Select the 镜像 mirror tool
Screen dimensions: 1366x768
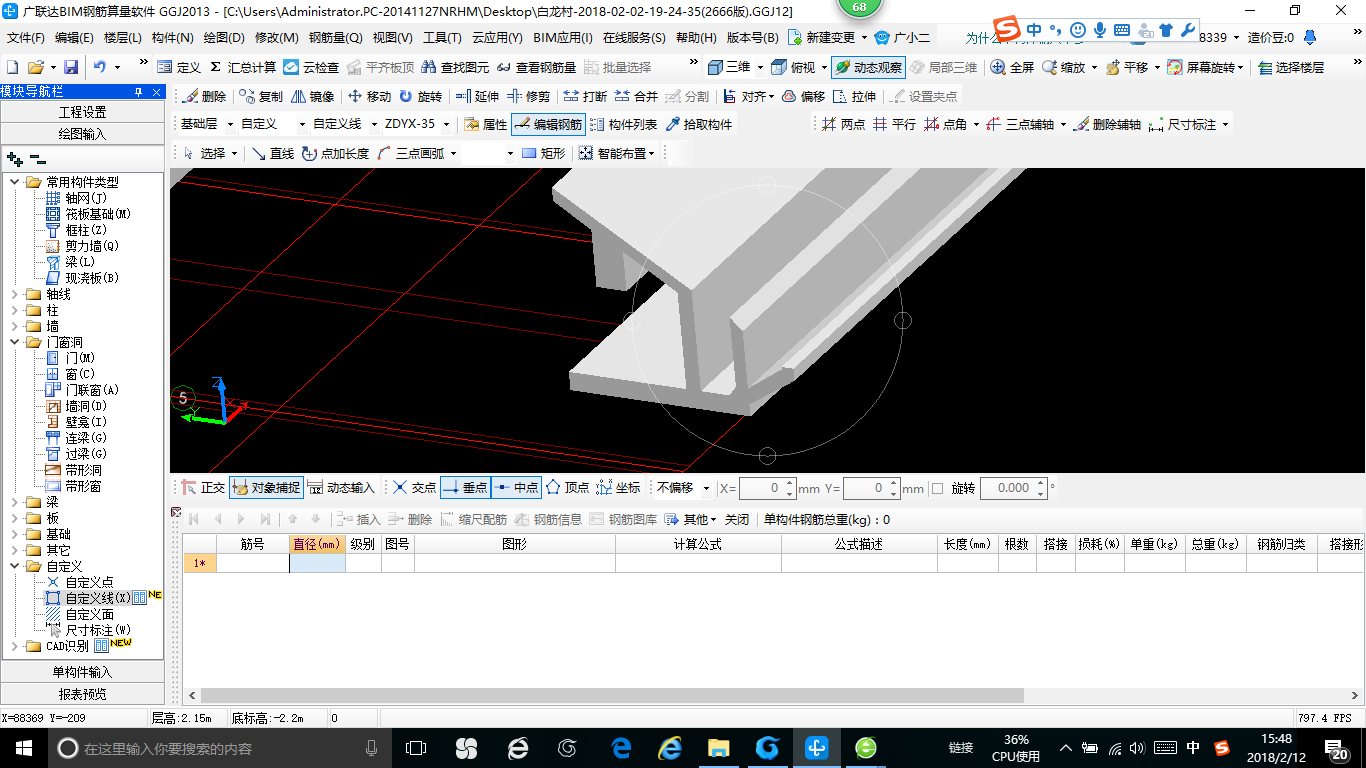pos(312,96)
